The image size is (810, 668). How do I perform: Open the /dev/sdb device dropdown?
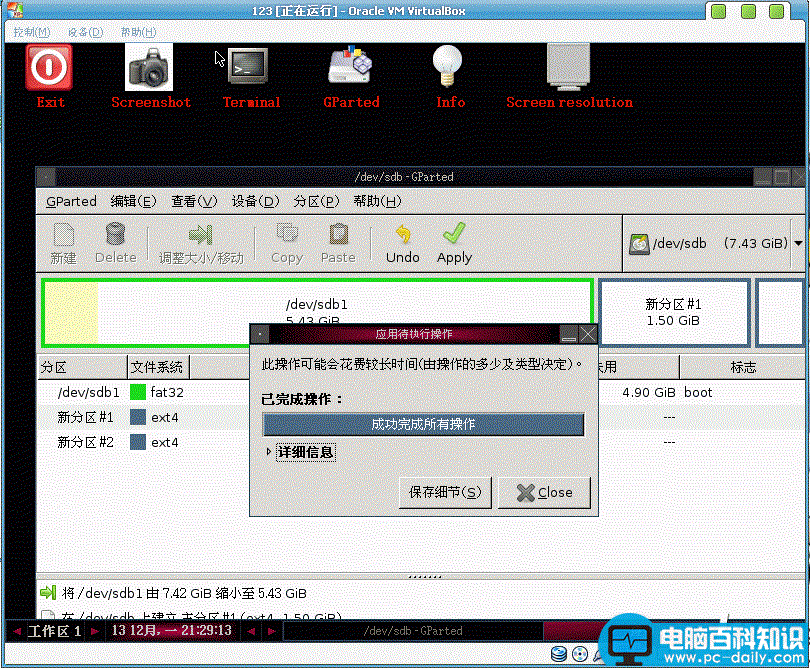716,243
